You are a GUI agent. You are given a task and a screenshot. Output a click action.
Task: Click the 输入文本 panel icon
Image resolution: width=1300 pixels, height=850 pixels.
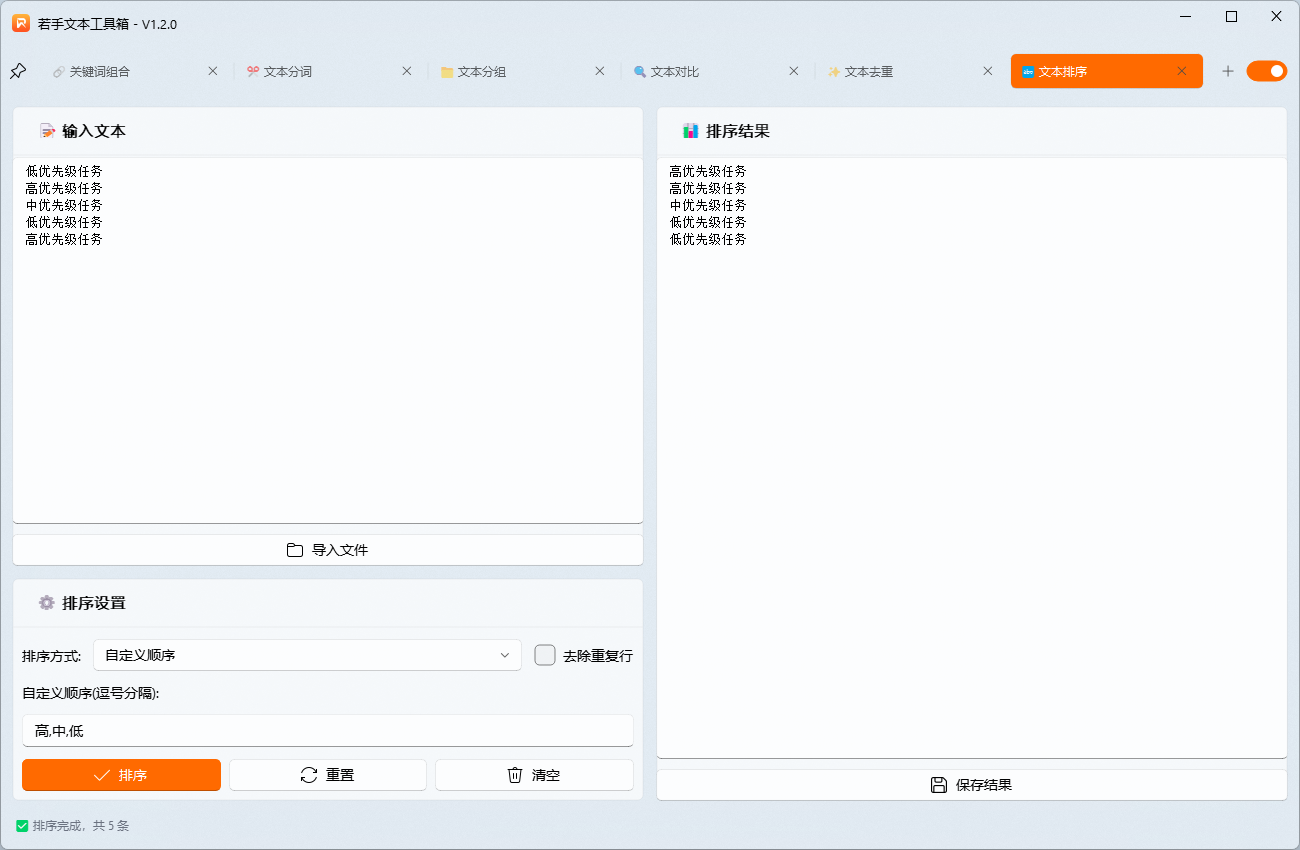[x=48, y=130]
